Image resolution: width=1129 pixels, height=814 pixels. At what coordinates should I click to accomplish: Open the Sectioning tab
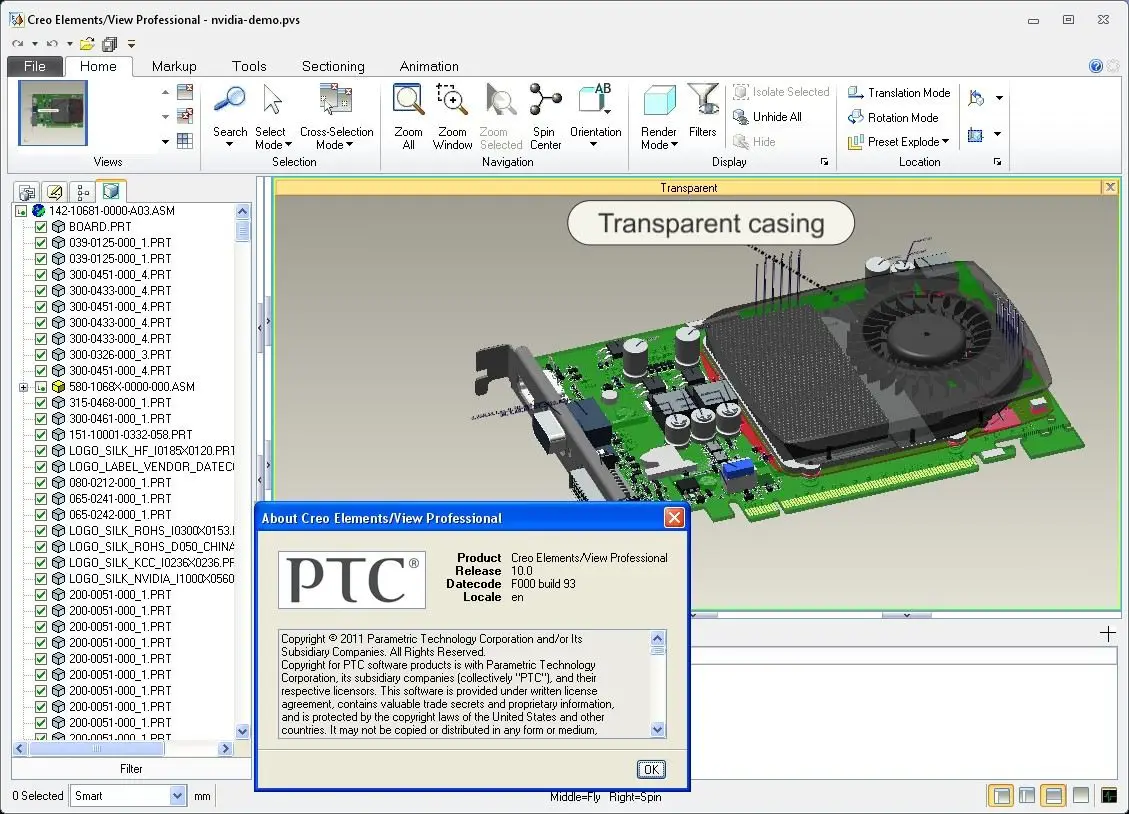pyautogui.click(x=333, y=66)
